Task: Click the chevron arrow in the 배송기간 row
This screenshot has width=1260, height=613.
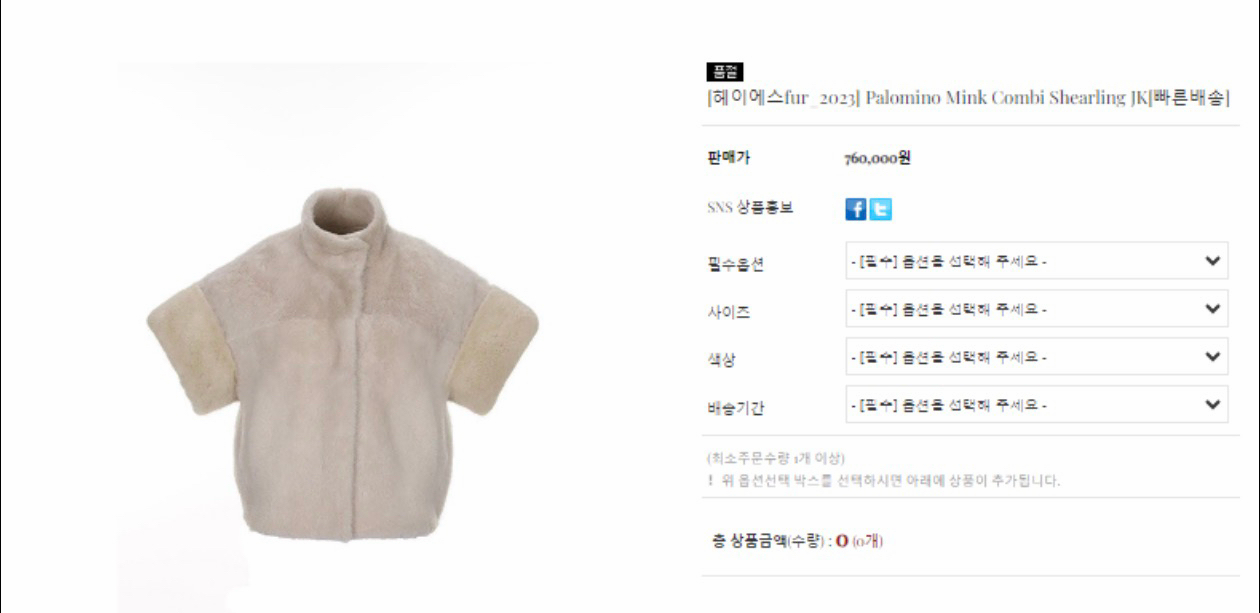Action: (x=1214, y=405)
